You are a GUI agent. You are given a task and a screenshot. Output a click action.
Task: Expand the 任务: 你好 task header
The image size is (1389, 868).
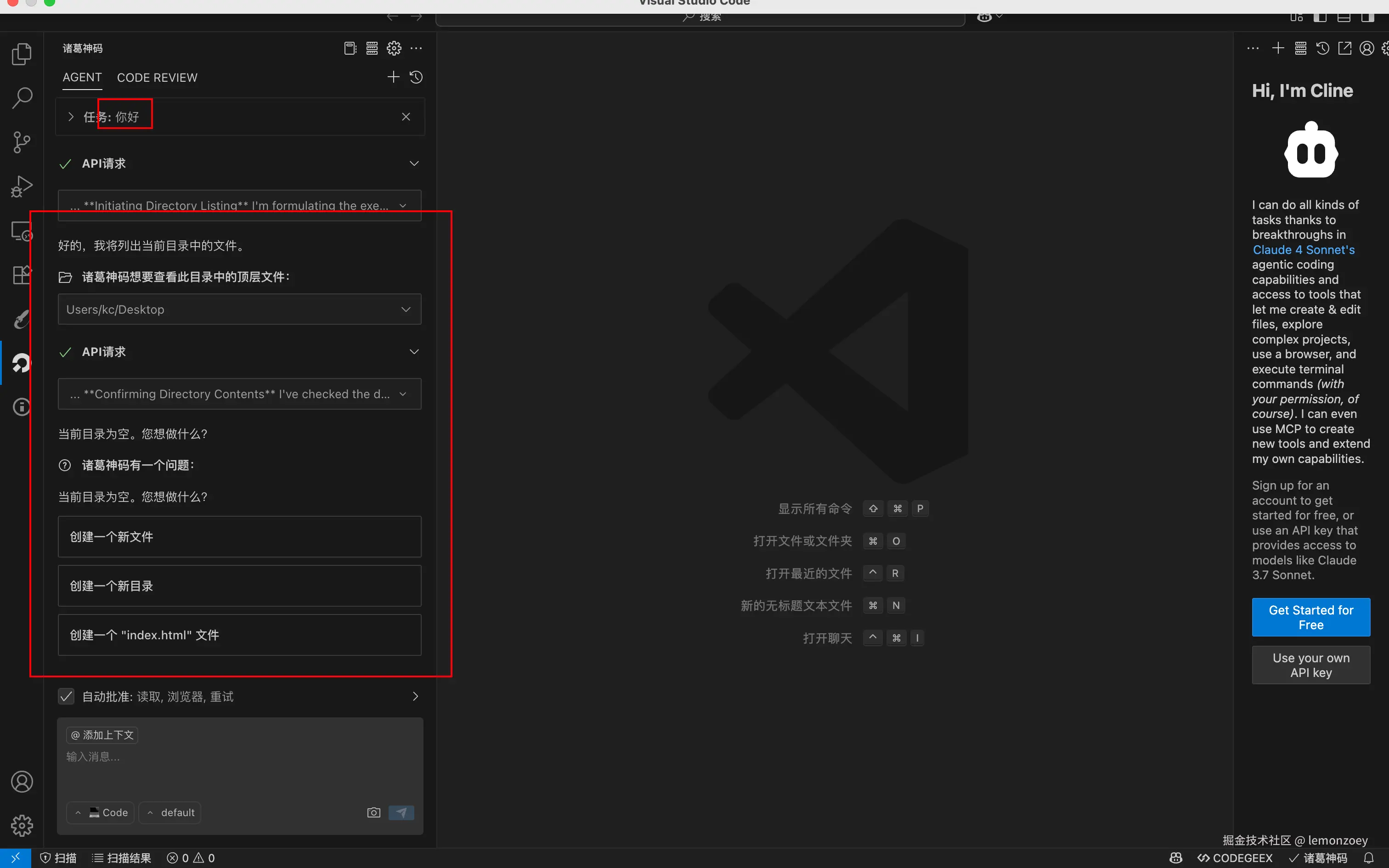71,117
